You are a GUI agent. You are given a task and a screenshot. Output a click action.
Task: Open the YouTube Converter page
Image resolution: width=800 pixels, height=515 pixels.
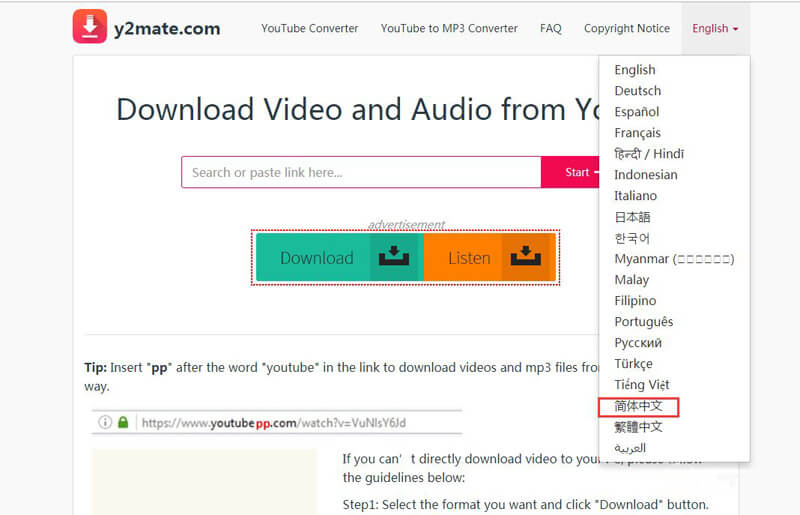pyautogui.click(x=310, y=29)
